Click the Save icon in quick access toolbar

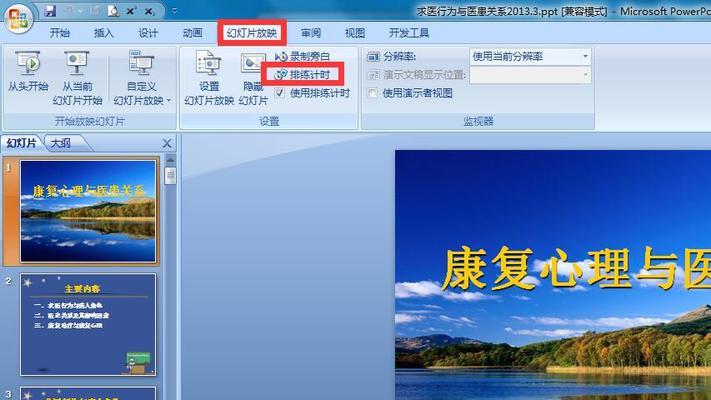coord(50,11)
